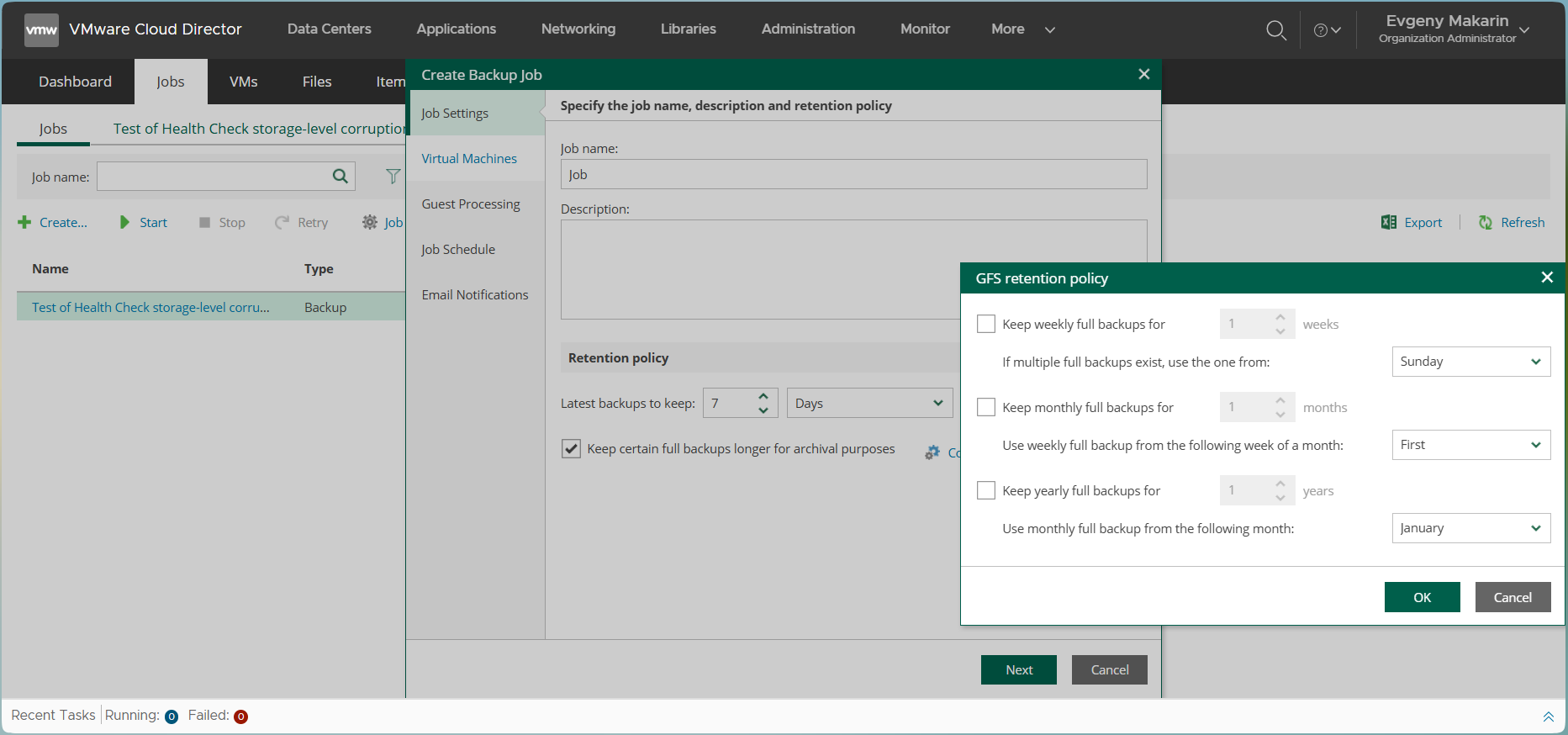1568x735 pixels.
Task: Click the Job name text field
Action: tap(853, 175)
